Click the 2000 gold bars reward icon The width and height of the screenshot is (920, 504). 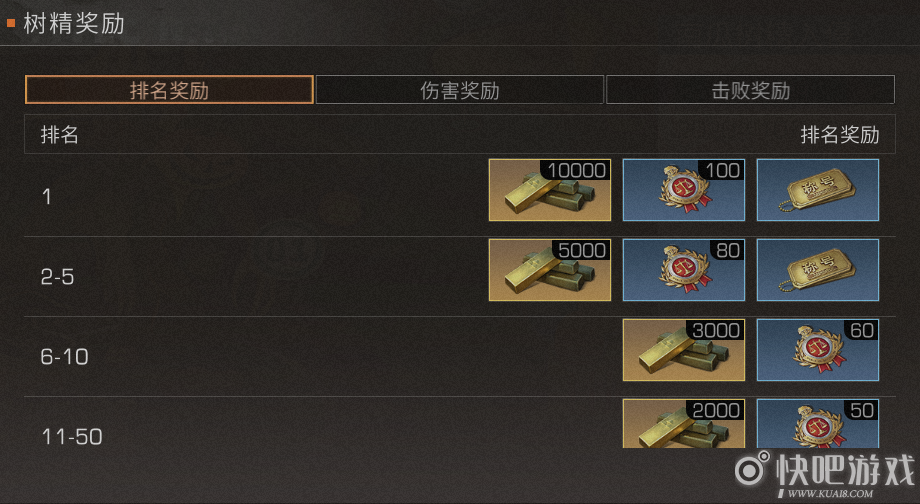pos(684,424)
